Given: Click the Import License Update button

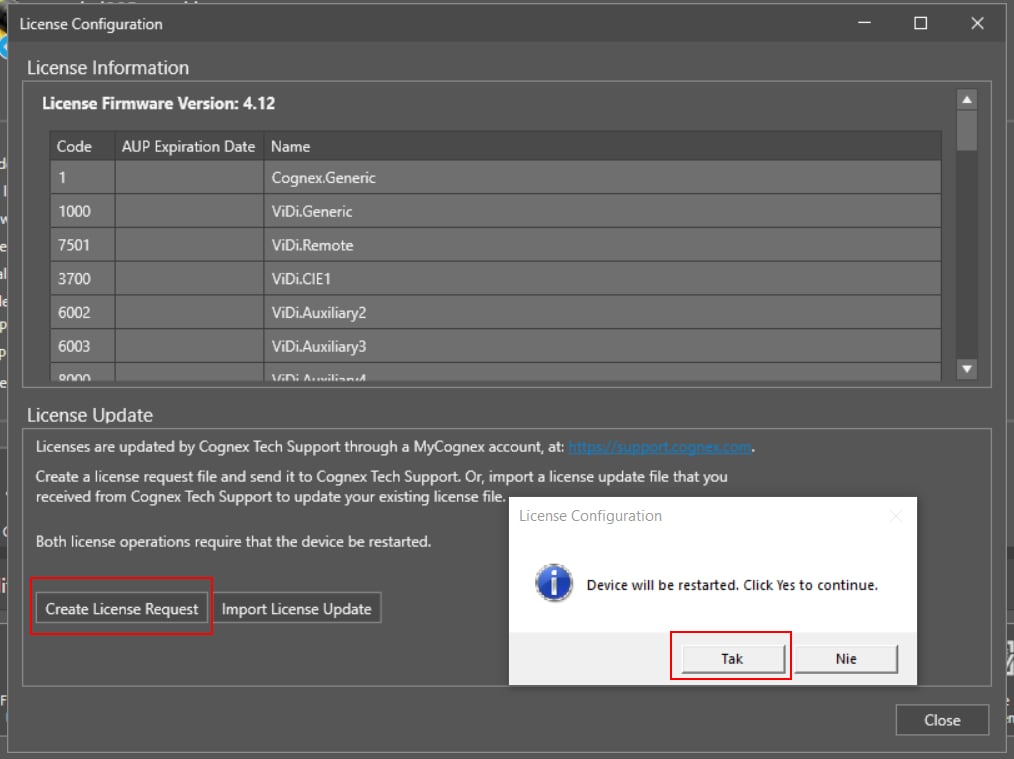Looking at the screenshot, I should coord(296,608).
